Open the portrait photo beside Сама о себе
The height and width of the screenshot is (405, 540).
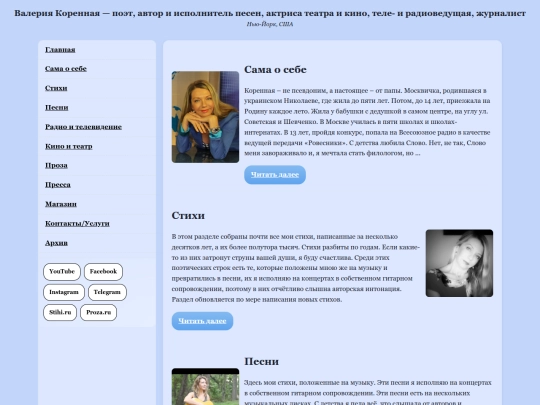pyautogui.click(x=205, y=117)
